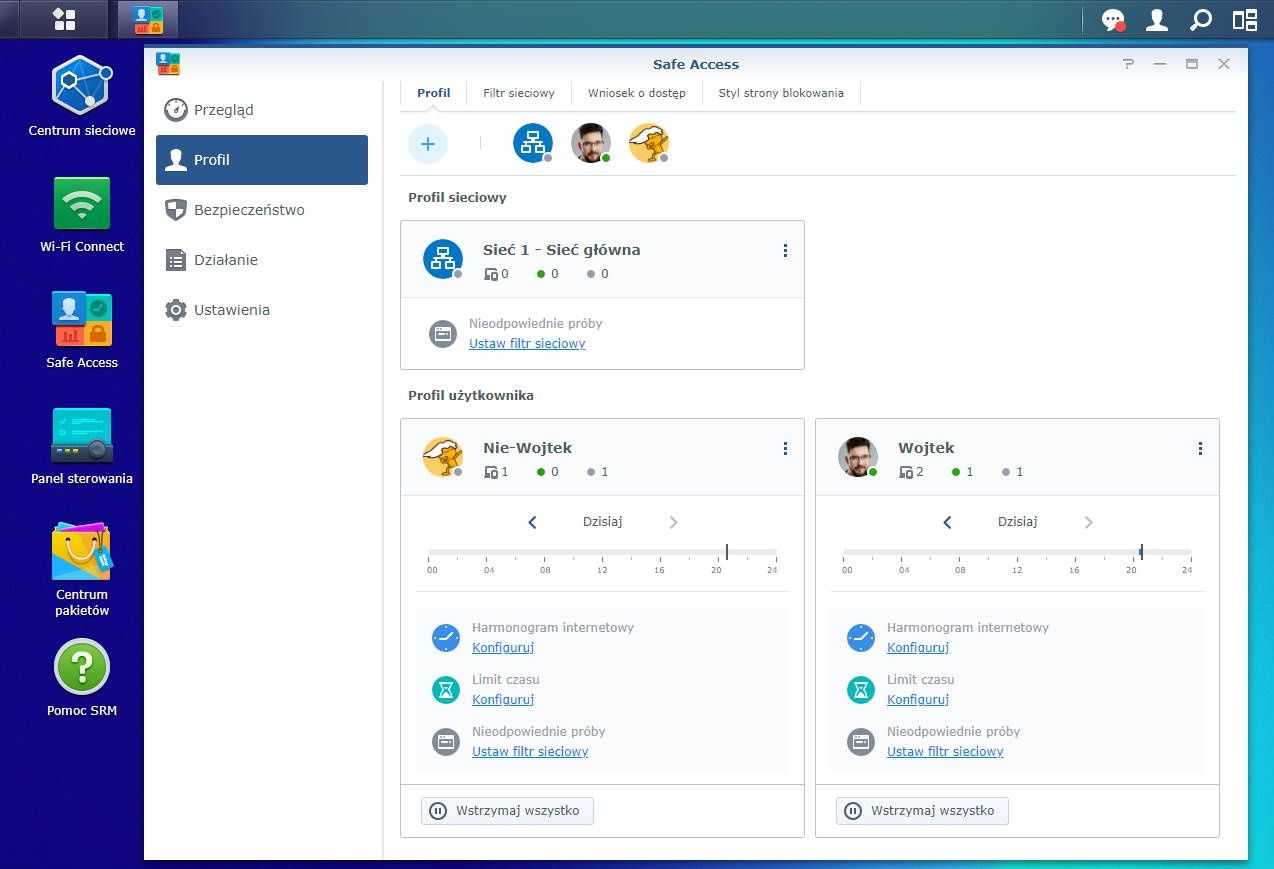Click Wojtek Nieodpowiednie próby filter icon
1274x869 pixels.
pos(860,741)
